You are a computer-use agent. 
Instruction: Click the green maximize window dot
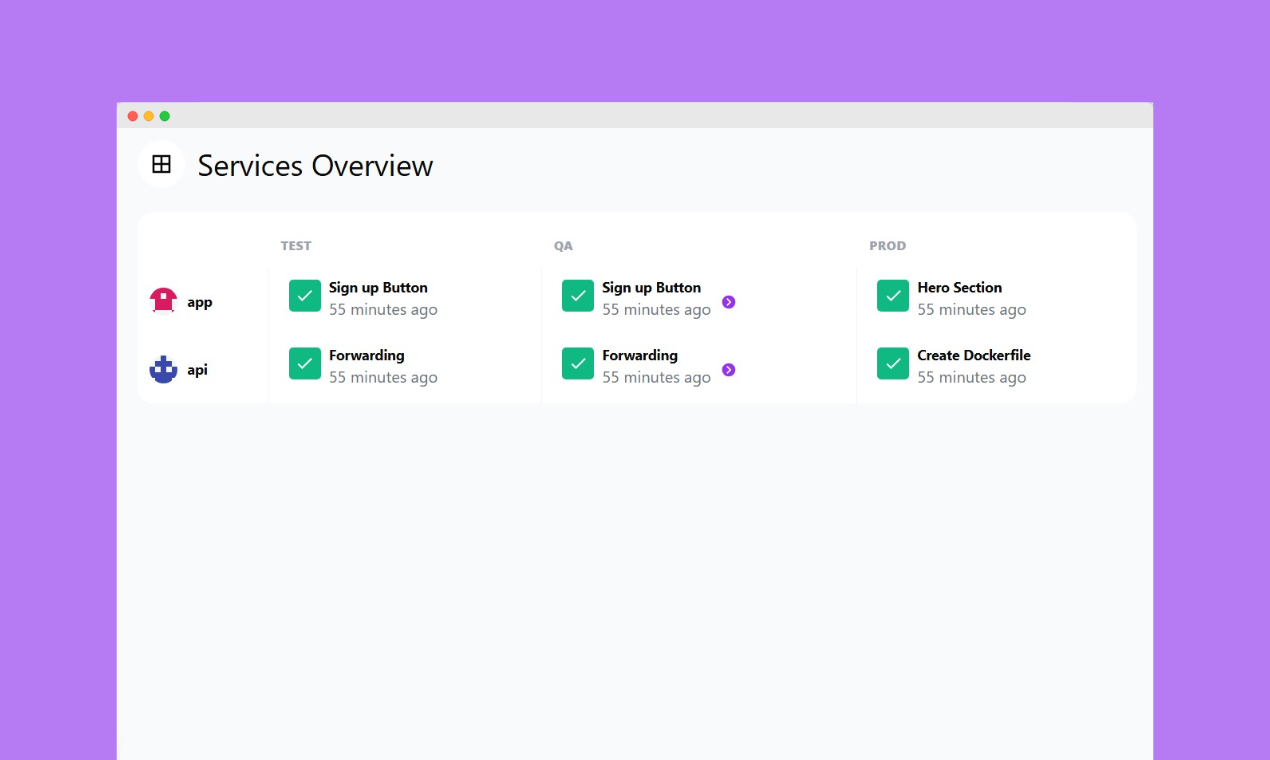click(165, 116)
